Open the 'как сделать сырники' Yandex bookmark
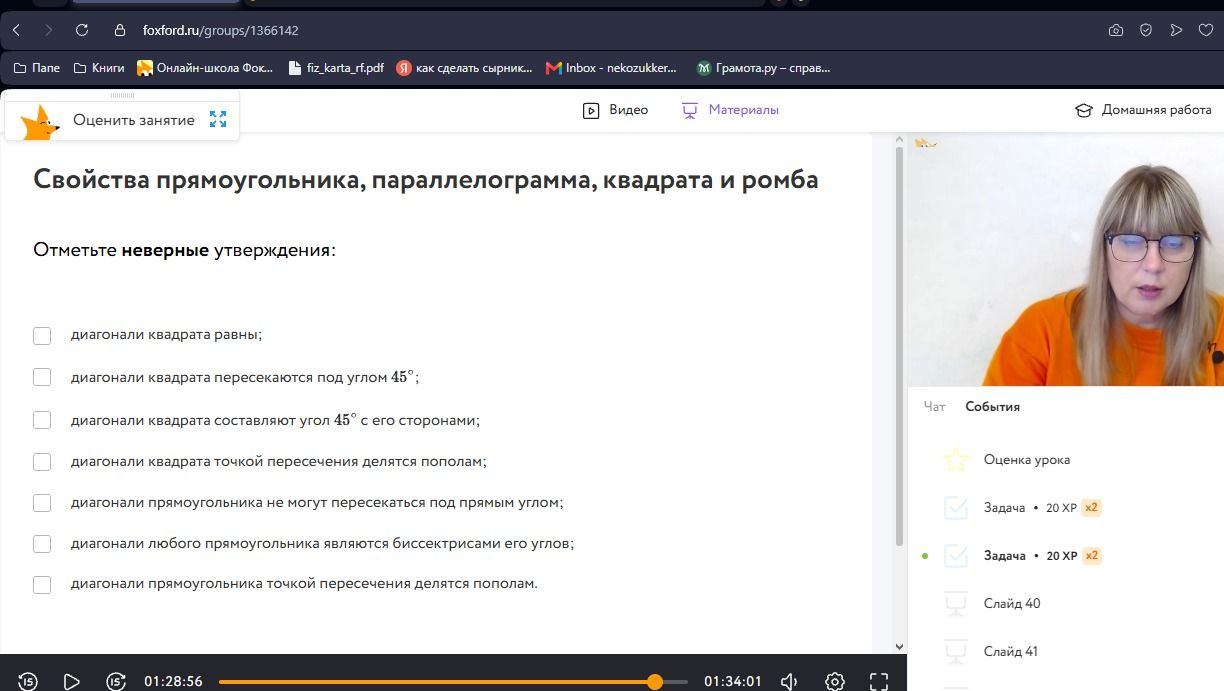1224x691 pixels. coord(464,68)
